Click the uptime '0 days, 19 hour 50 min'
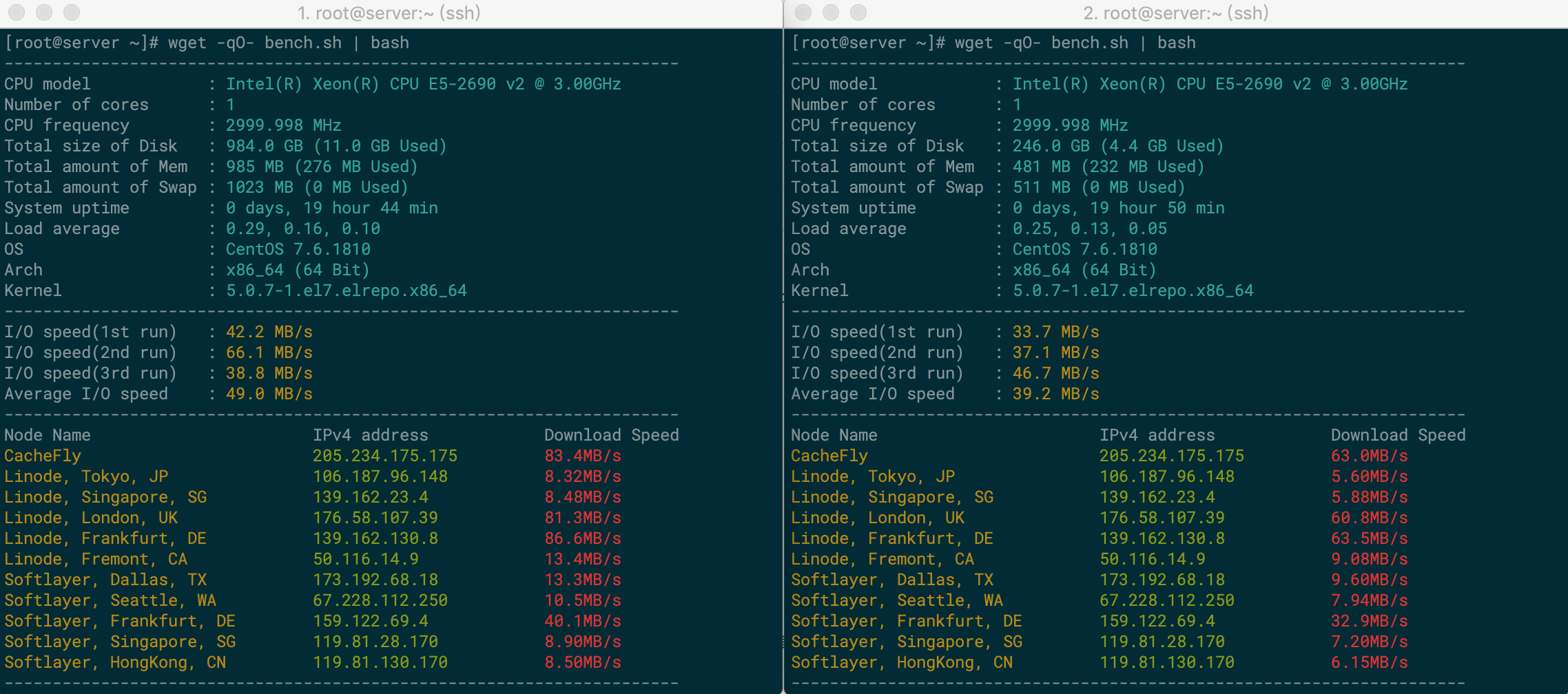 (x=1119, y=208)
